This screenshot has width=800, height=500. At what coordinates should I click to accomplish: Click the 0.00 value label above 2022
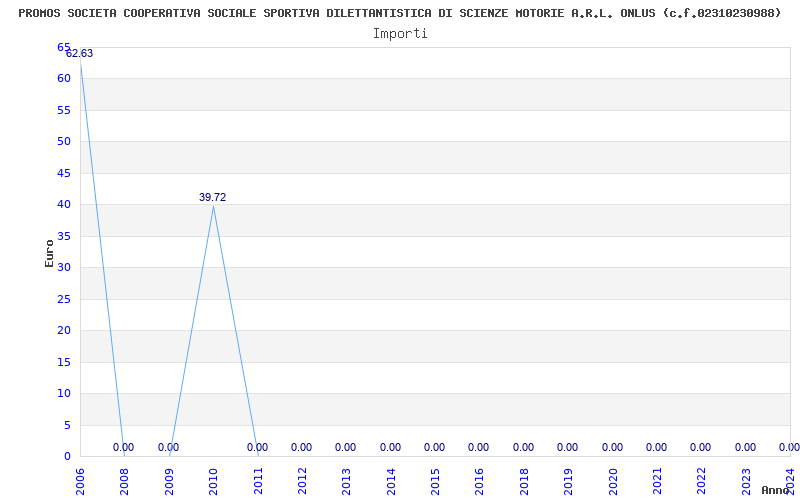pyautogui.click(x=701, y=447)
